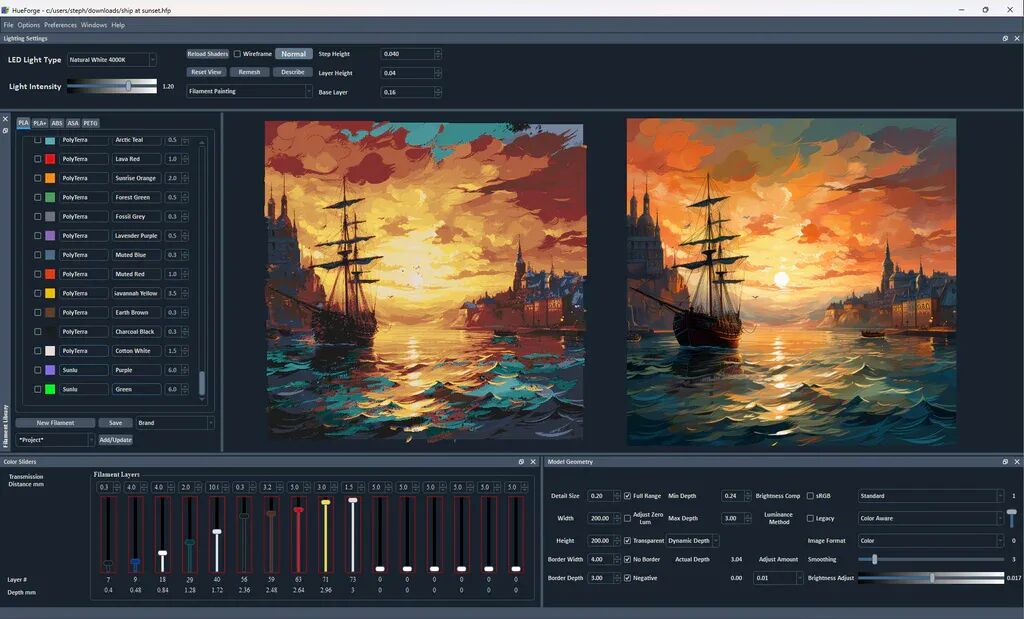This screenshot has height=619, width=1024.
Task: Tick the checkbox for Lava Red filament
Action: (38, 159)
